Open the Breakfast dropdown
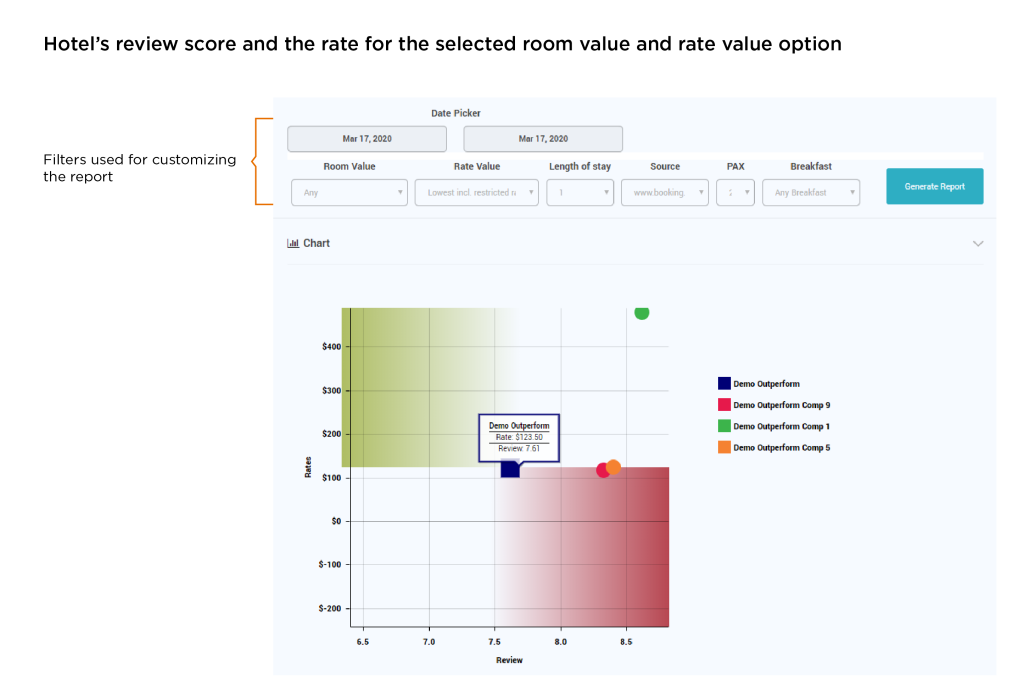This screenshot has height=695, width=1024. (811, 193)
